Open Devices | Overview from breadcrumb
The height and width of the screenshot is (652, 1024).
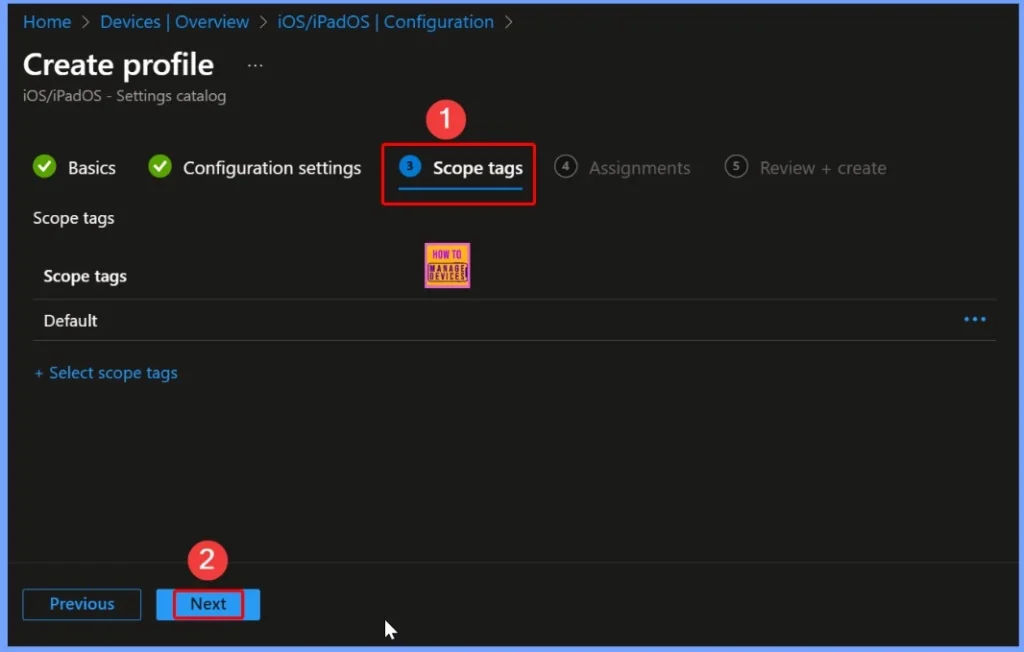click(174, 21)
